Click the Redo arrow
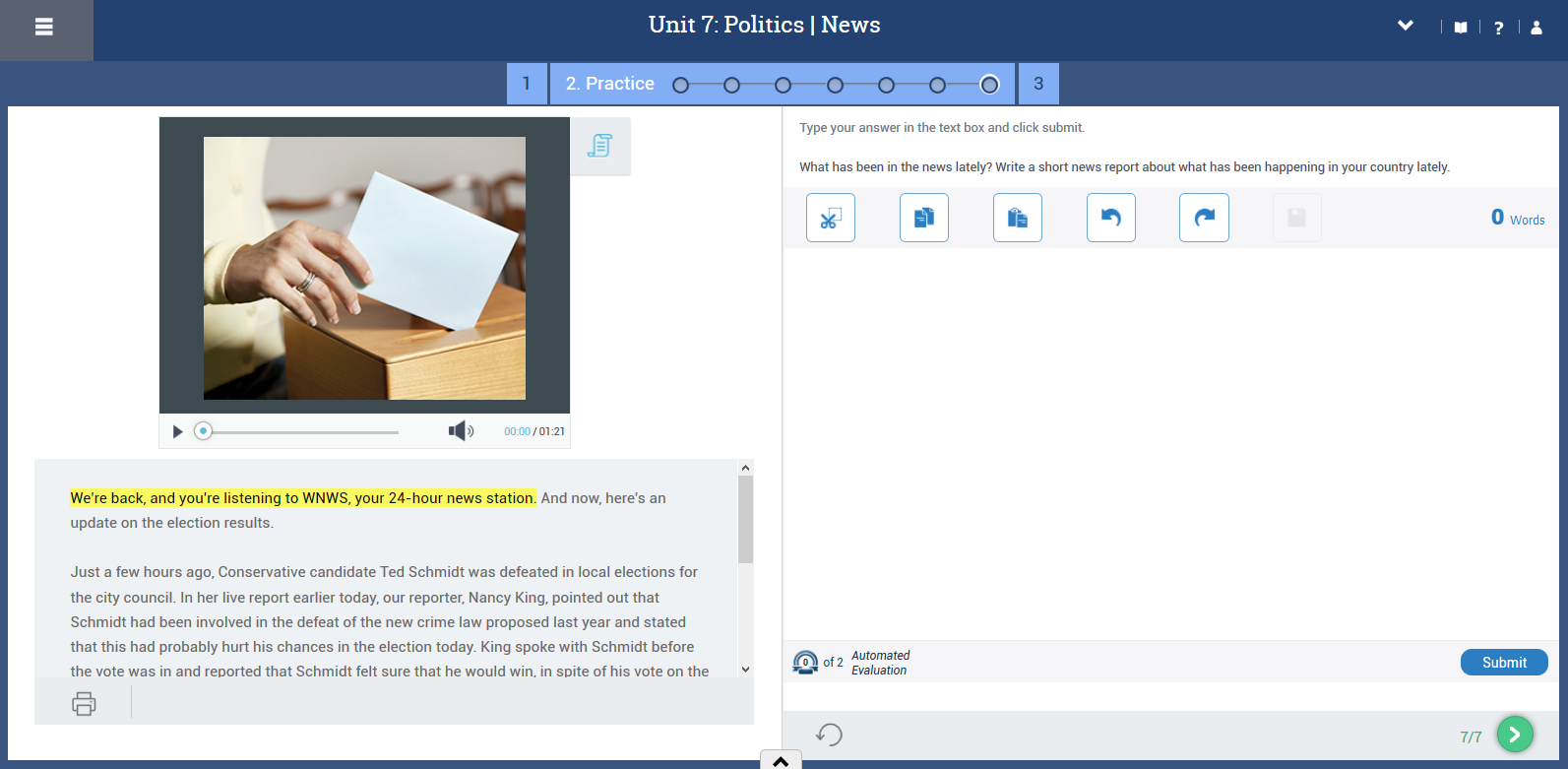The height and width of the screenshot is (769, 1568). tap(1204, 218)
